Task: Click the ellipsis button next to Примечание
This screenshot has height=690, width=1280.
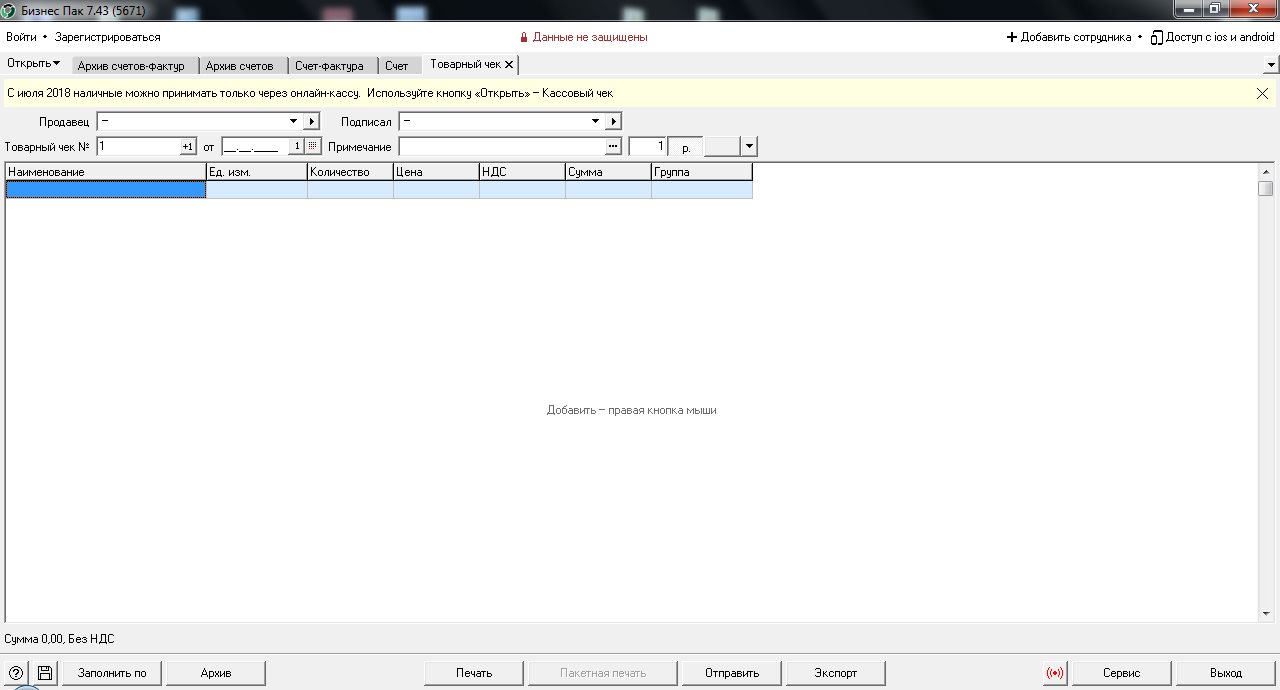Action: (613, 146)
